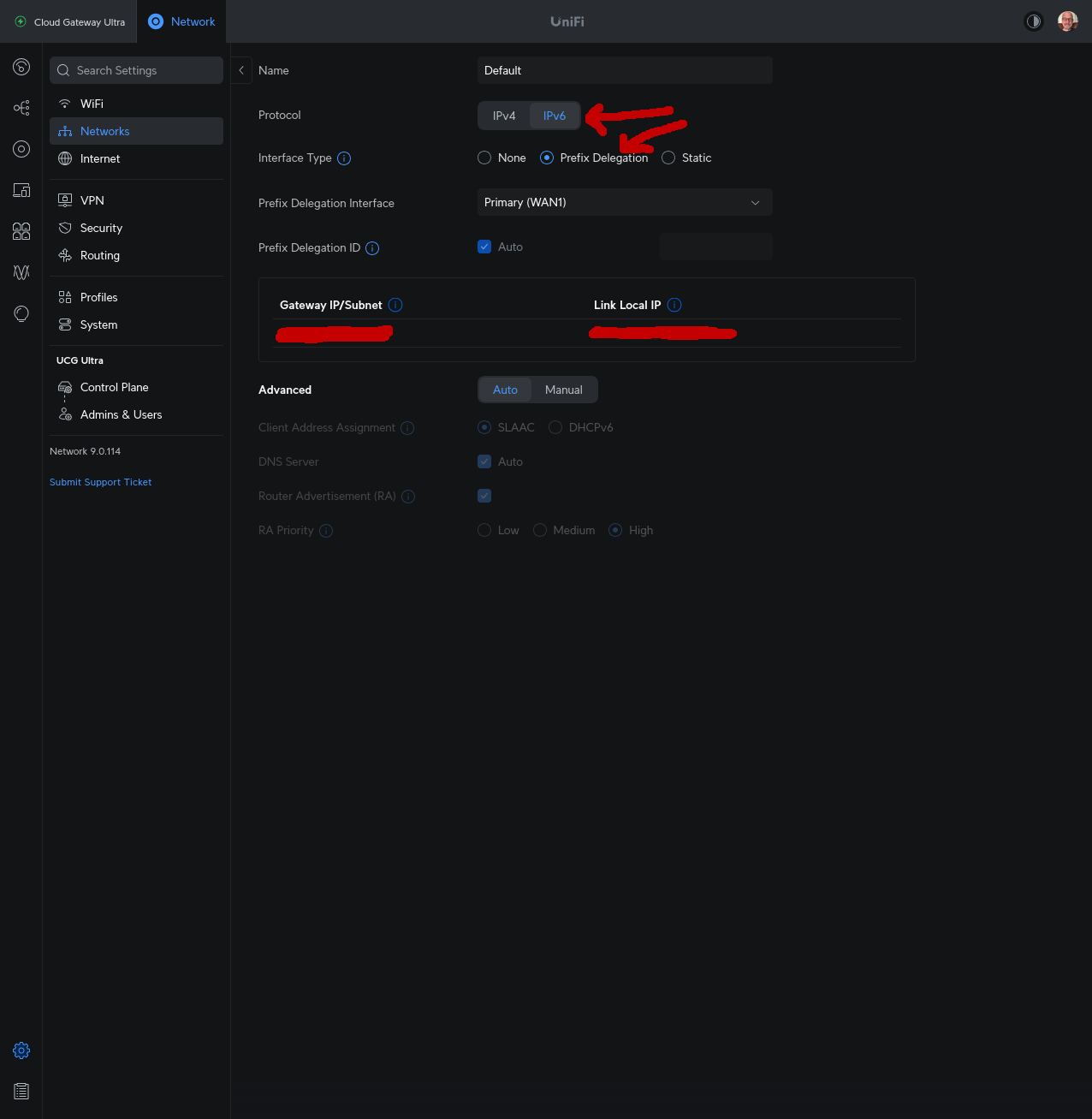1092x1119 pixels.
Task: Select SLAAC client address assignment
Action: pos(484,427)
